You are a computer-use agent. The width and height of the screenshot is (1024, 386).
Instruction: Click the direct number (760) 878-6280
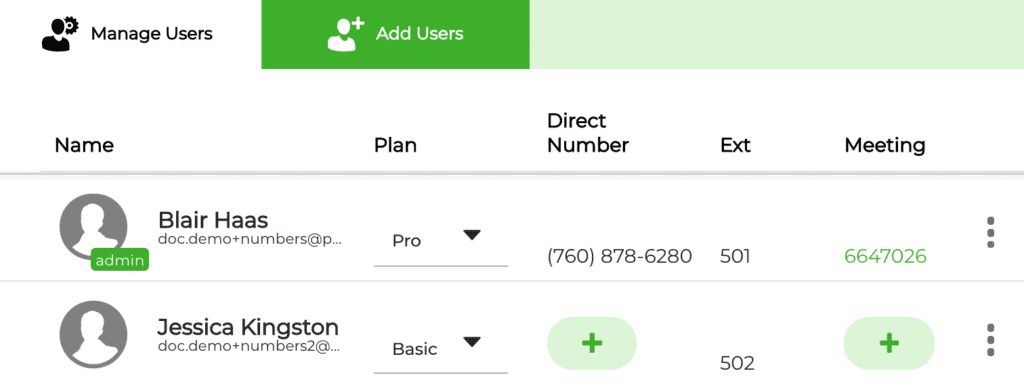619,256
